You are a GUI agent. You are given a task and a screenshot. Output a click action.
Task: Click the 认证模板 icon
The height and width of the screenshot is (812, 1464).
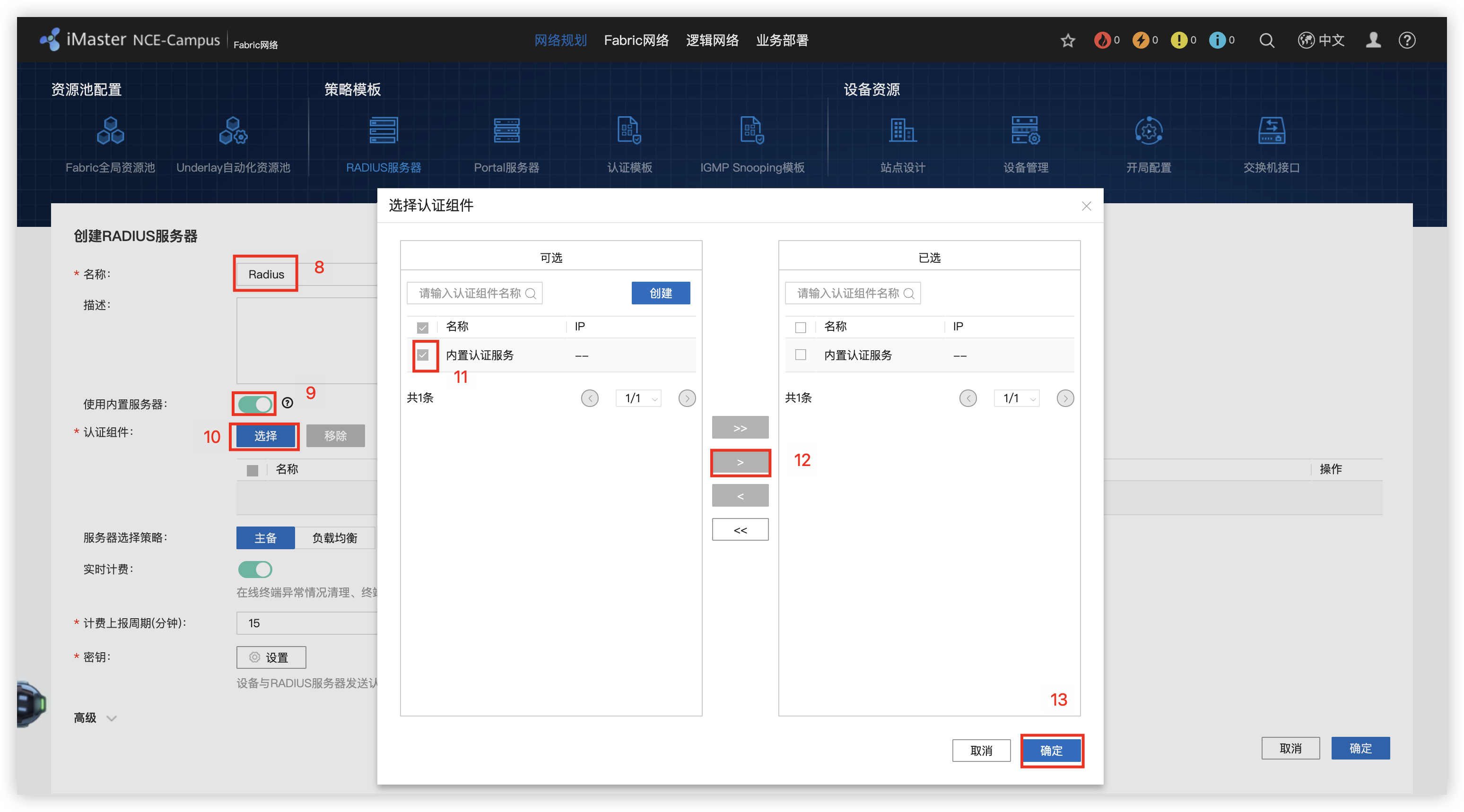pos(629,131)
